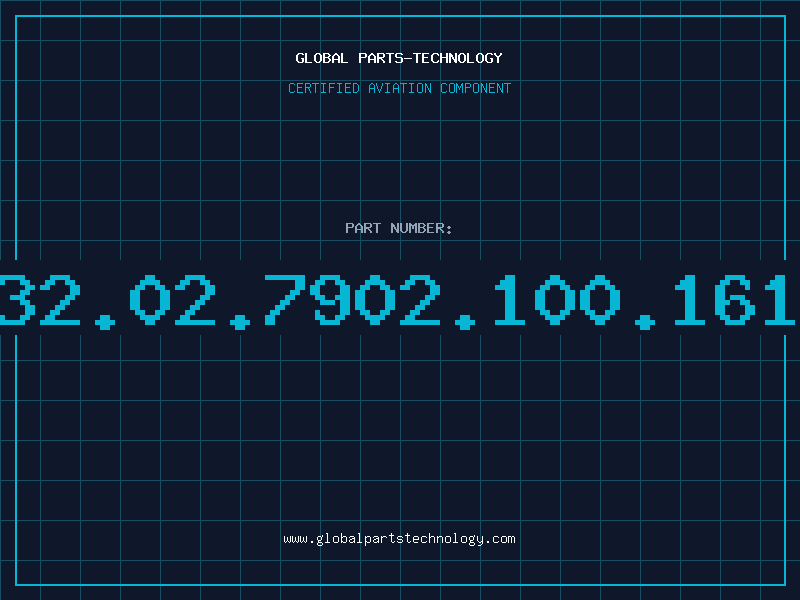The height and width of the screenshot is (600, 800).
Task: Click the PART NUMBER: label
Action: pos(399,228)
